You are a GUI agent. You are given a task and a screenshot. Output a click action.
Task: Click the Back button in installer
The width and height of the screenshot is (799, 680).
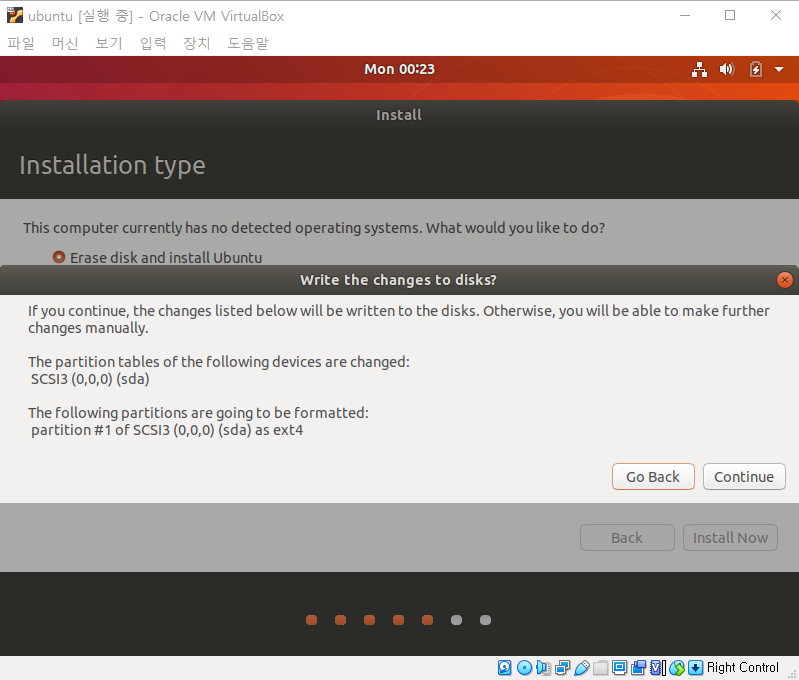[627, 538]
